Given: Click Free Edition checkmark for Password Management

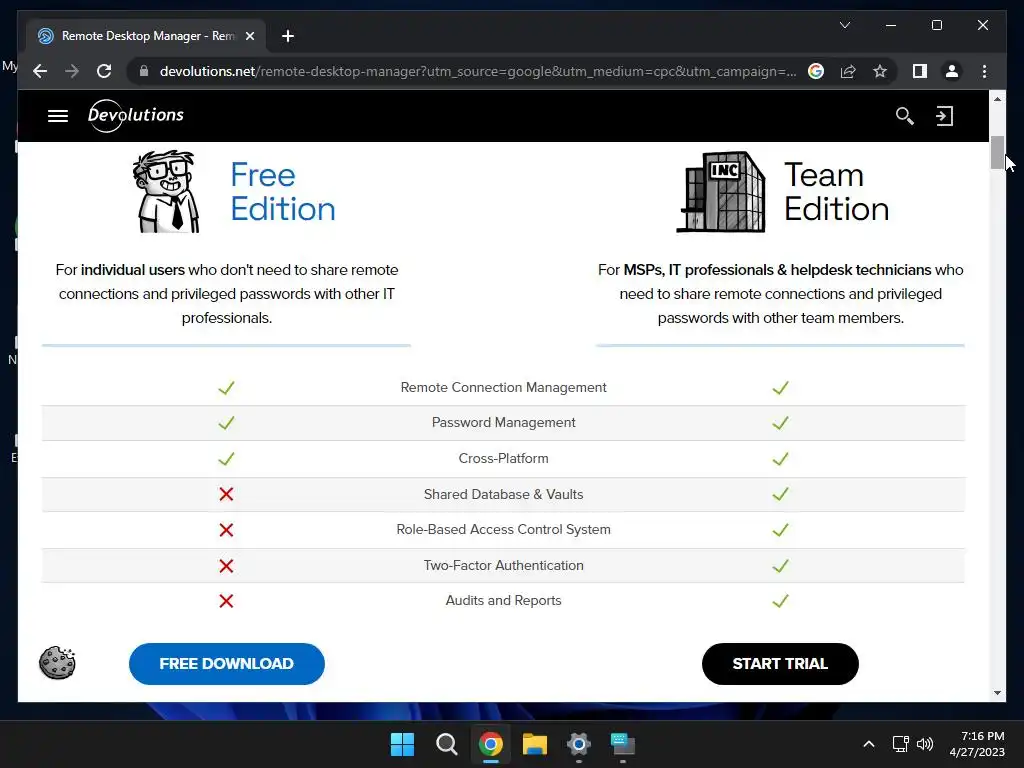Looking at the screenshot, I should pyautogui.click(x=226, y=423).
